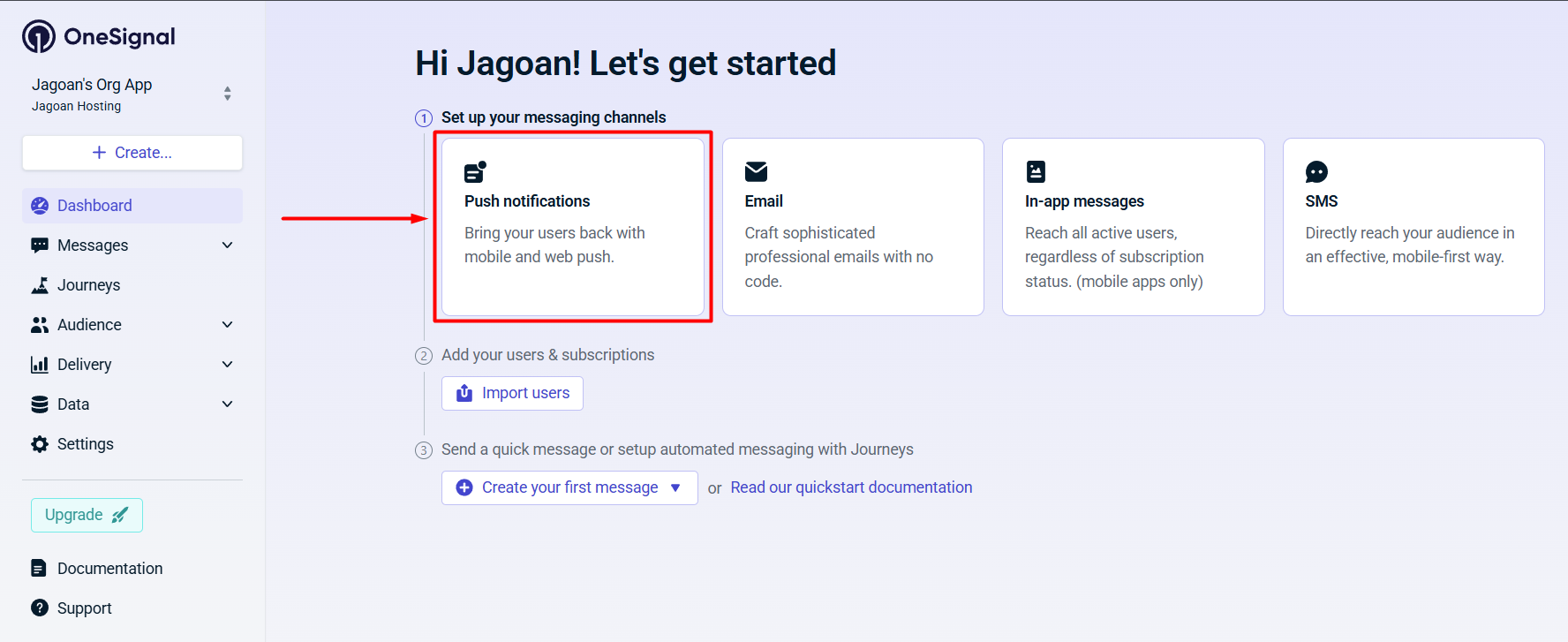The image size is (1568, 642).
Task: Expand the Delivery menu chevron
Action: tap(227, 365)
